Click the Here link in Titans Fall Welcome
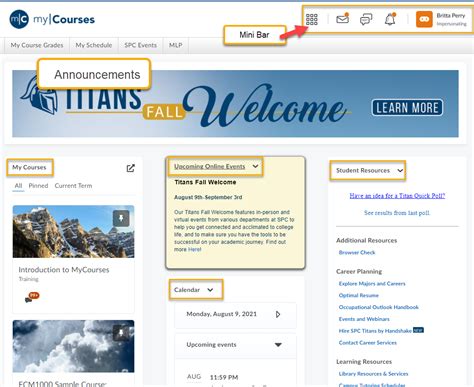Viewport: 474px width, 387px height. 195,249
